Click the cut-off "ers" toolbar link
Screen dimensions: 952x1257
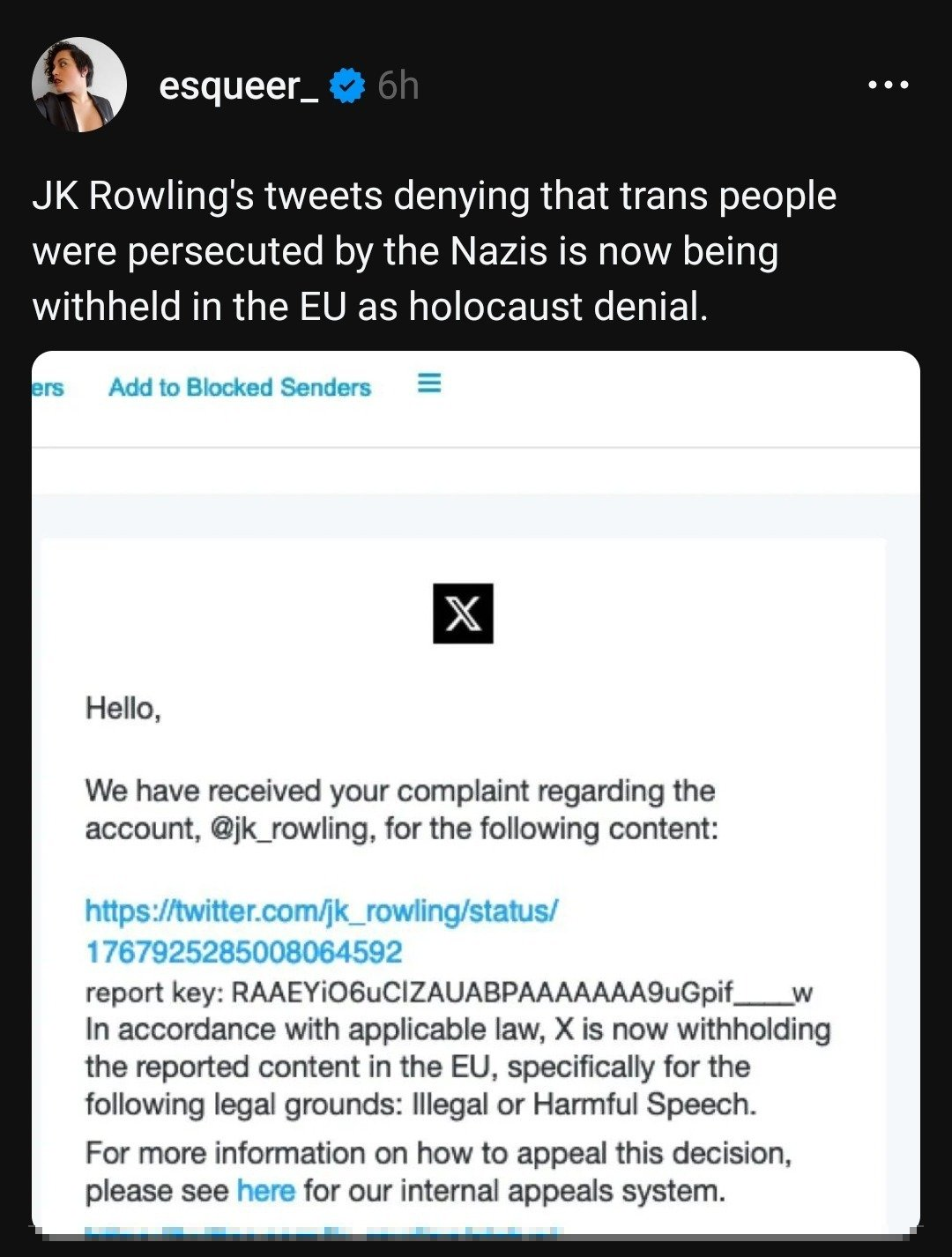coord(48,388)
